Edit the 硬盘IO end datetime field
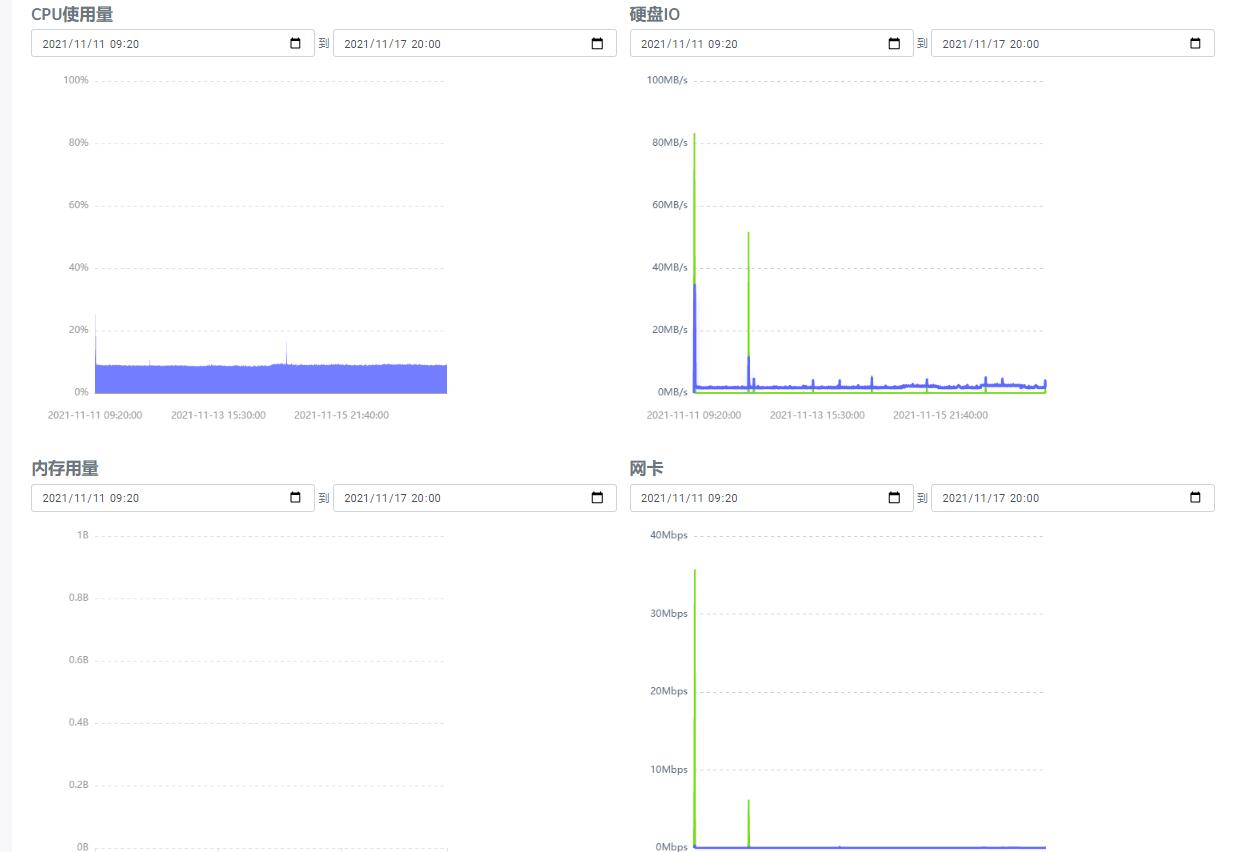Viewport: 1235px width, 852px height. (x=1073, y=43)
